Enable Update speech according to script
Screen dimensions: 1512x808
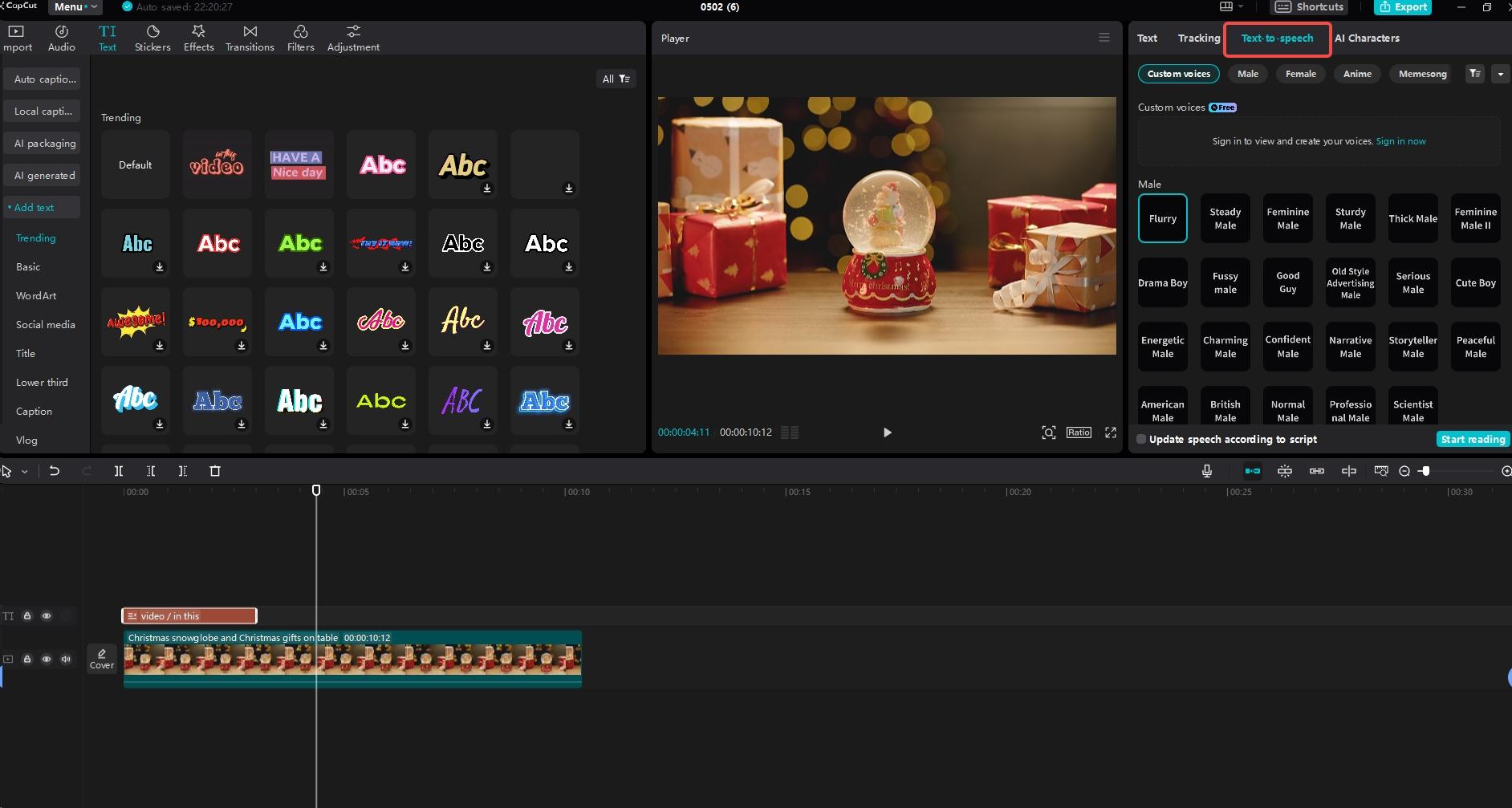[x=1141, y=439]
